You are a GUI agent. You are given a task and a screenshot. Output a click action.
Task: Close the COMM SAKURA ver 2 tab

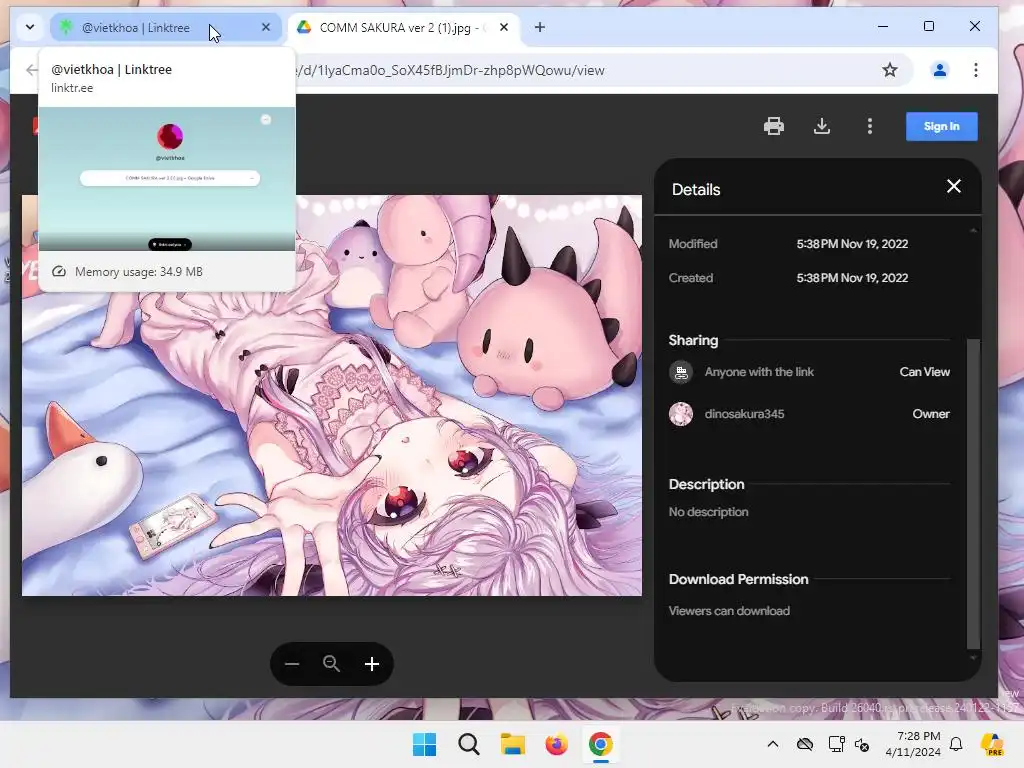pos(504,27)
